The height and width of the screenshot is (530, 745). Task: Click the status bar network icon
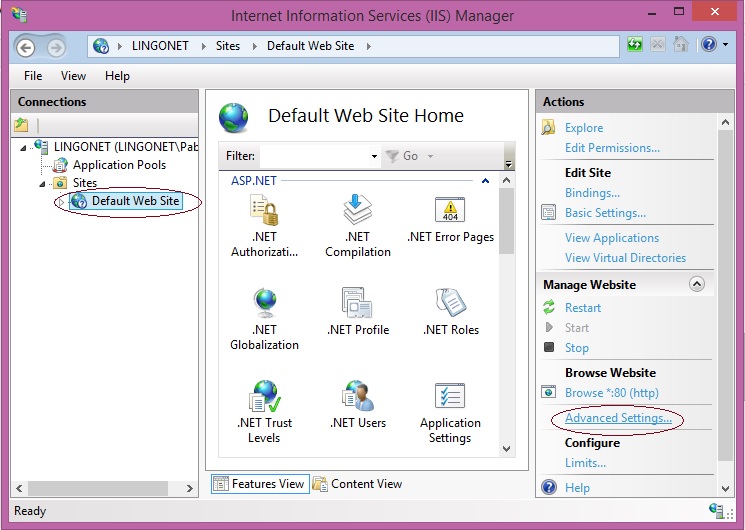point(716,510)
